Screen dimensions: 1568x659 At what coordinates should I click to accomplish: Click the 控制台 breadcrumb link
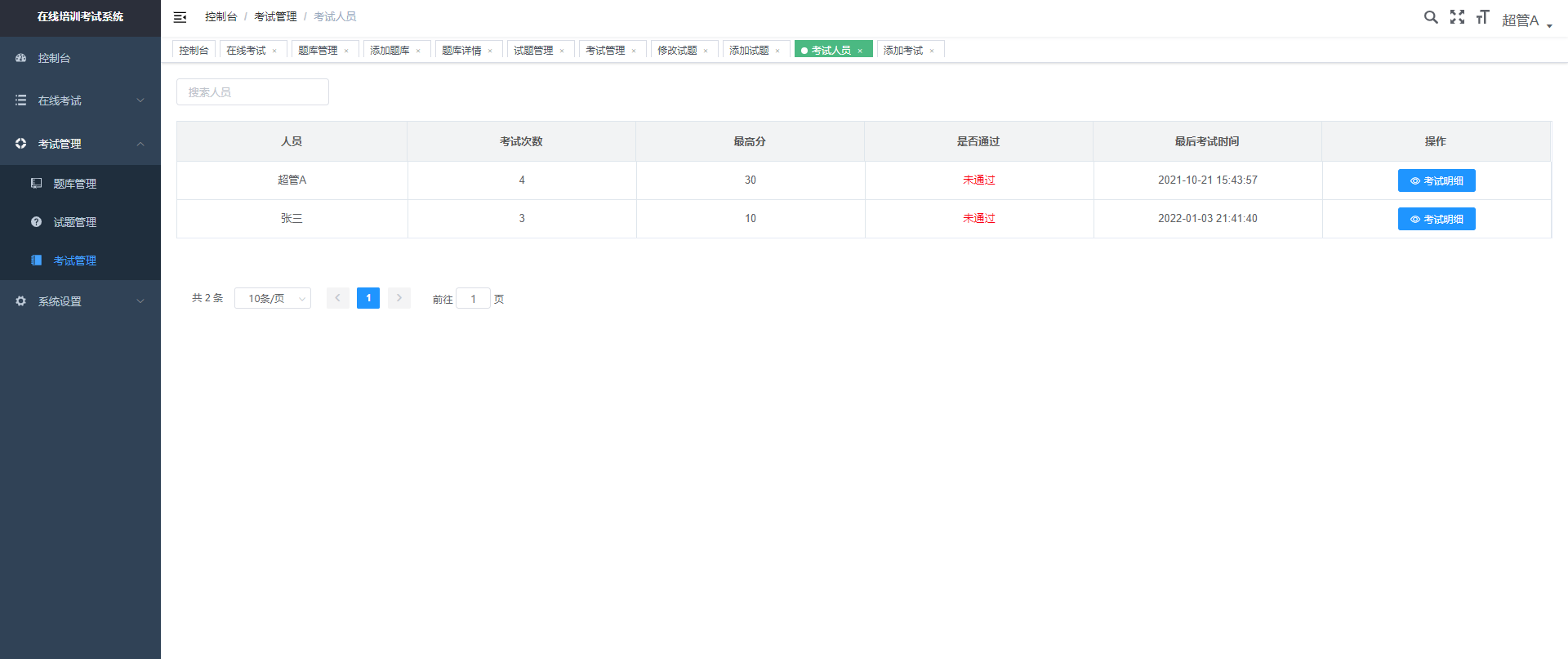tap(221, 16)
